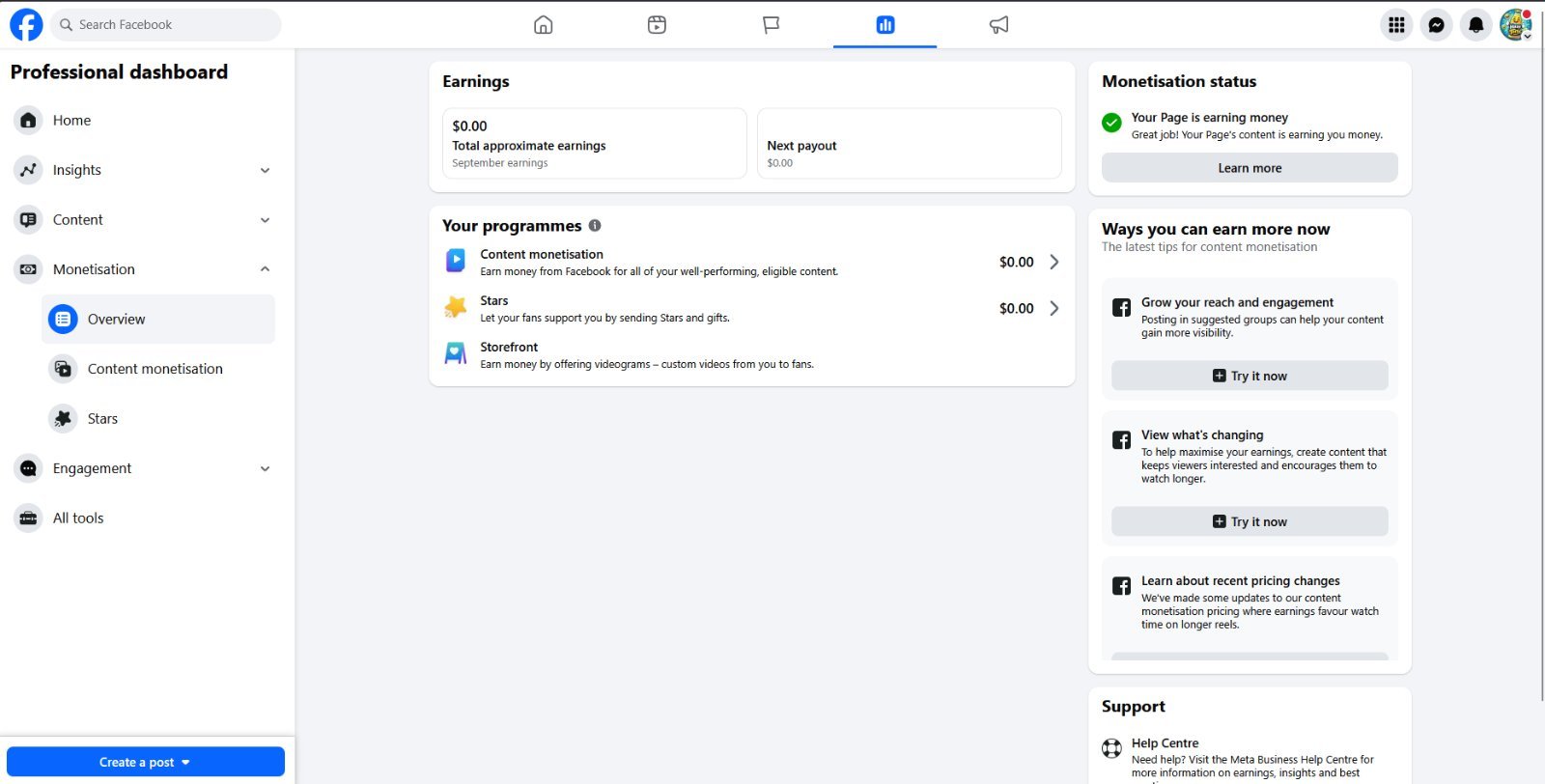
Task: Open the Messenger icon
Action: (1436, 25)
